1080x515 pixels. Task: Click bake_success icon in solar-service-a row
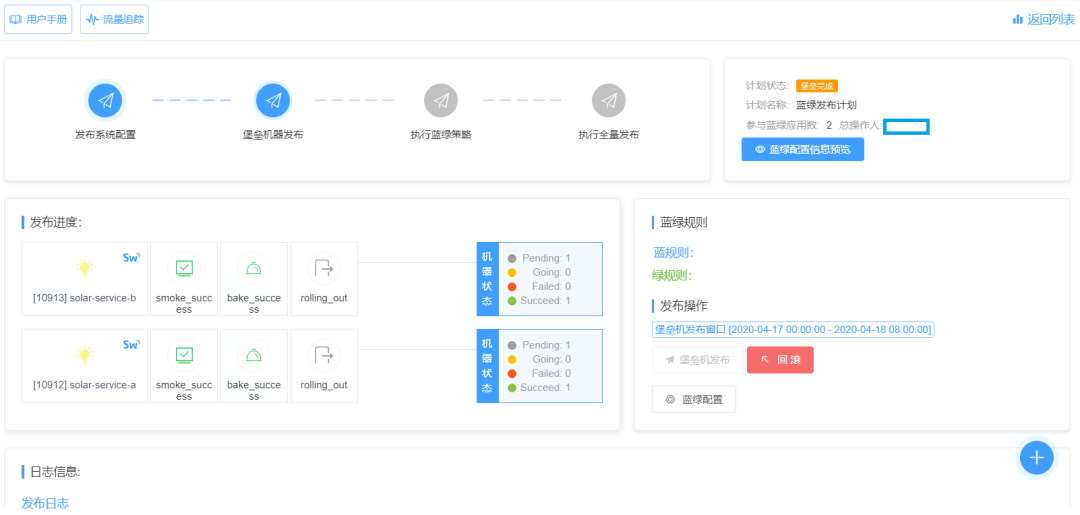(253, 355)
